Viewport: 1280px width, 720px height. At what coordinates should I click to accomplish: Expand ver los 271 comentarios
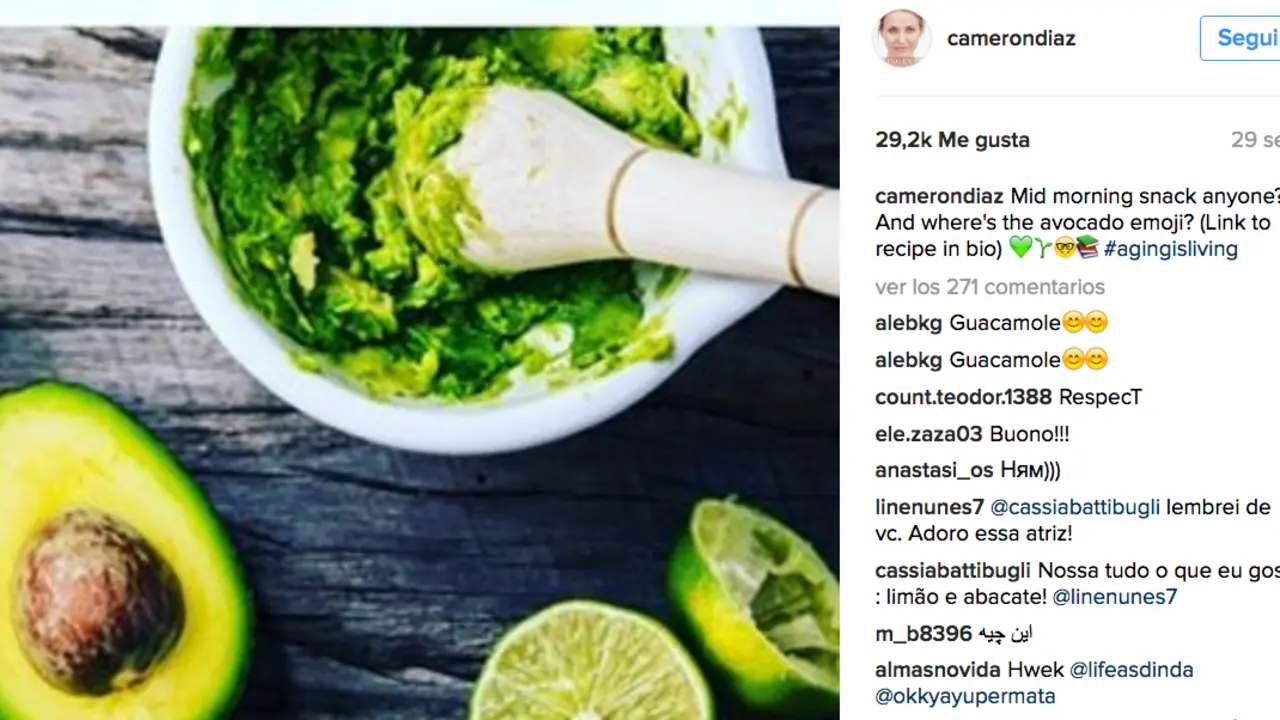pyautogui.click(x=990, y=287)
